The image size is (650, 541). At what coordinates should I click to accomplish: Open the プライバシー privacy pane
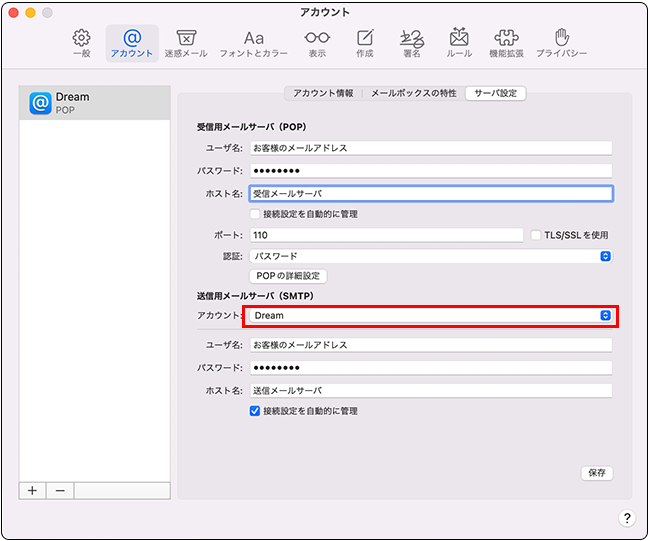coord(561,43)
